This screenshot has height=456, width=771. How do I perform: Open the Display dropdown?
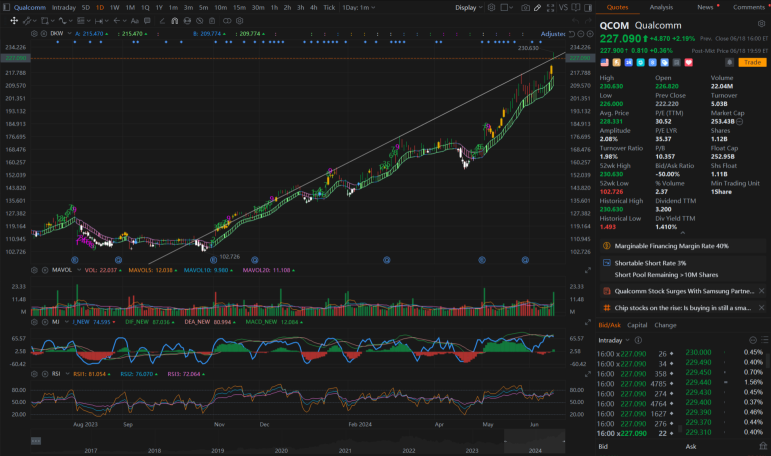[x=469, y=7]
